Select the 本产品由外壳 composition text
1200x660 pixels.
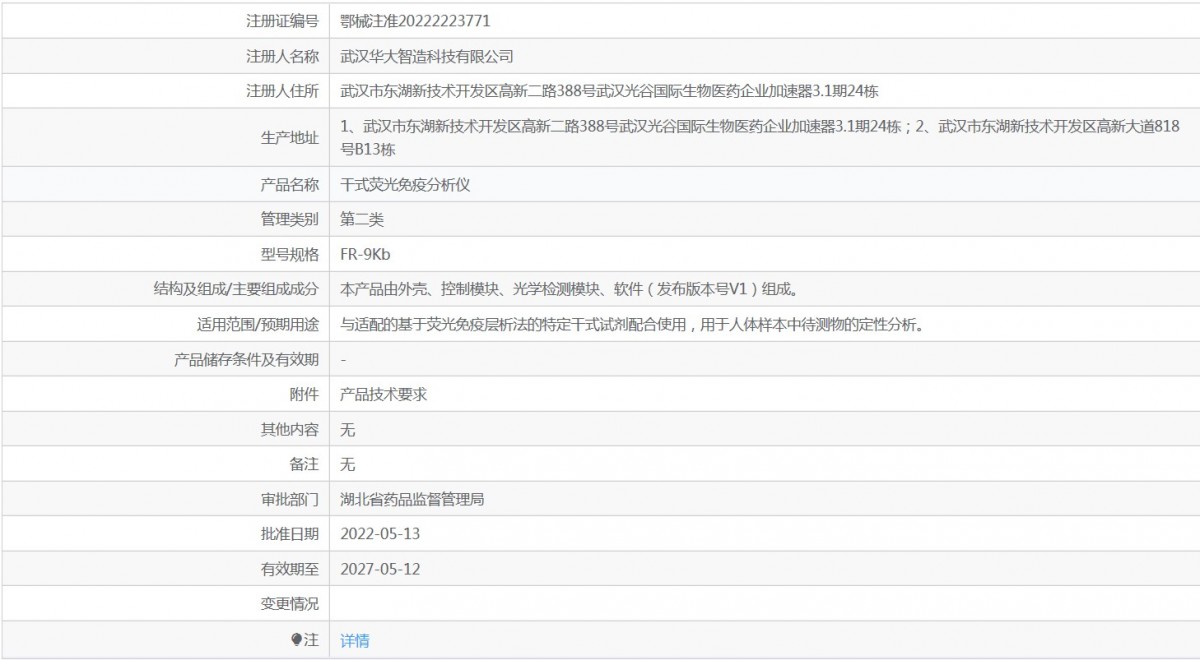coord(570,289)
